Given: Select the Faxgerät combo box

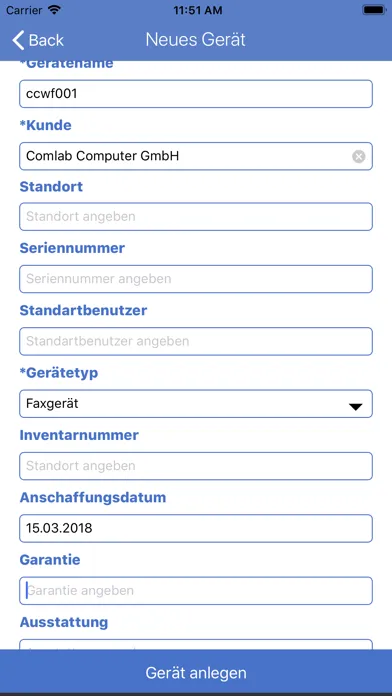Looking at the screenshot, I should pos(196,404).
